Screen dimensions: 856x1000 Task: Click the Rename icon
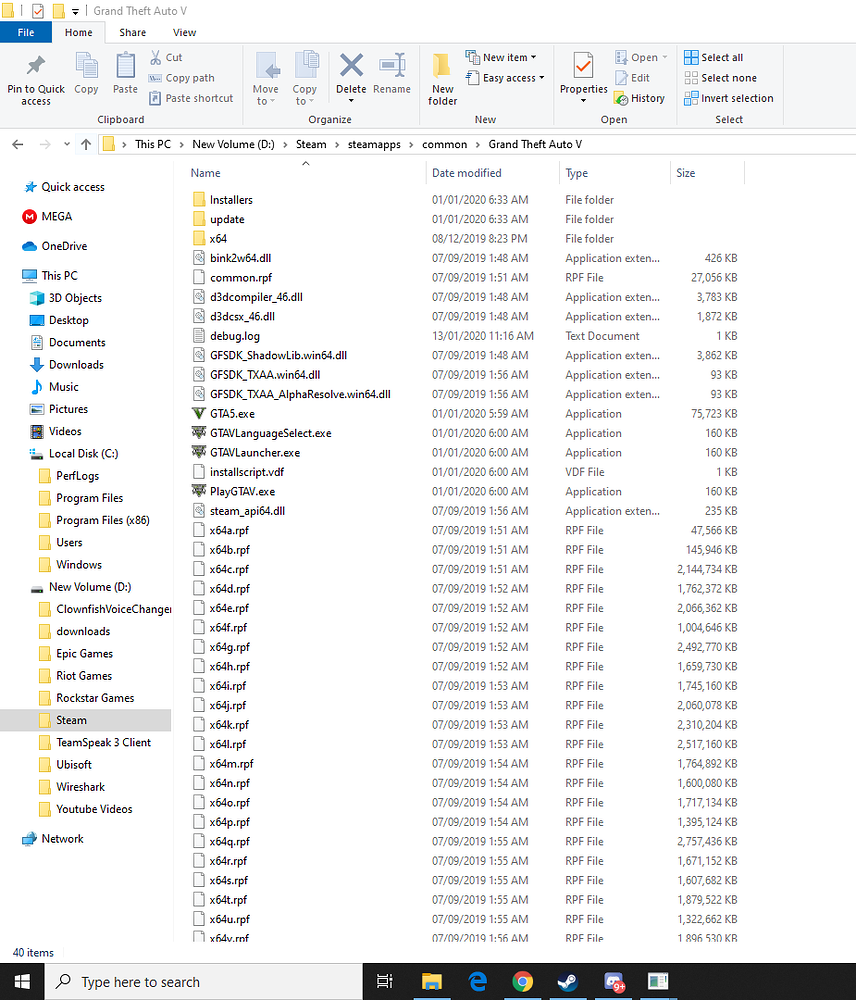(x=392, y=65)
